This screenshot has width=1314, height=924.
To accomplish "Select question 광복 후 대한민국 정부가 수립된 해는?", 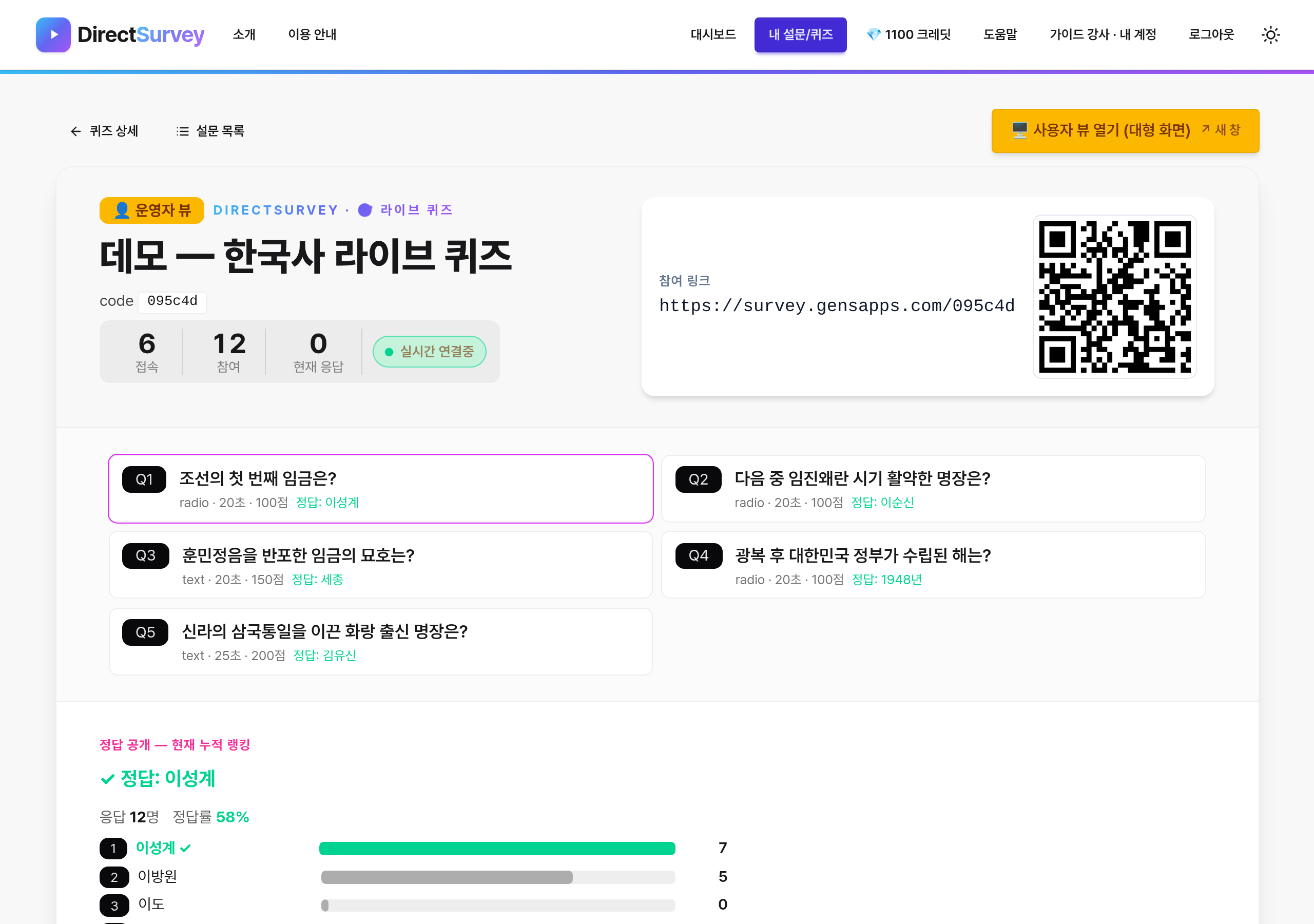I will click(933, 565).
